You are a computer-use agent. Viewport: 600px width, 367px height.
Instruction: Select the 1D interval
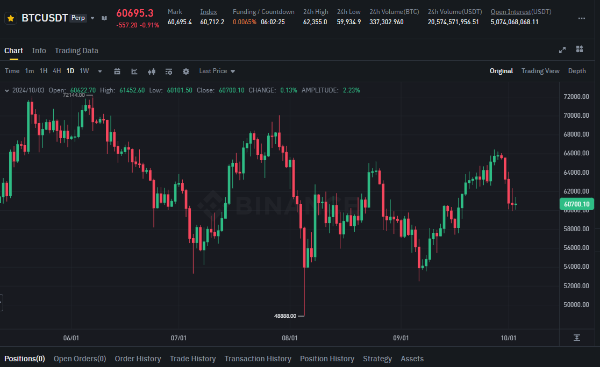tap(70, 71)
